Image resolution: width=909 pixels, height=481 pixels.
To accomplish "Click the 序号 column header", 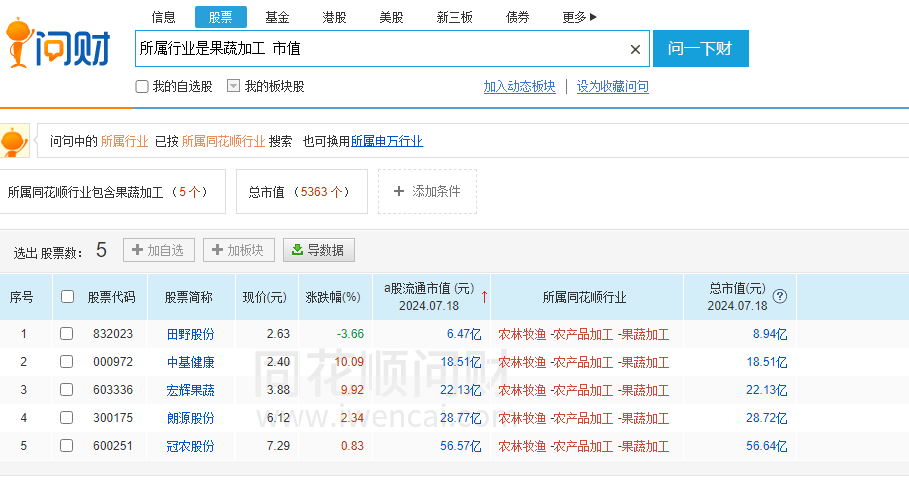I will pyautogui.click(x=21, y=297).
